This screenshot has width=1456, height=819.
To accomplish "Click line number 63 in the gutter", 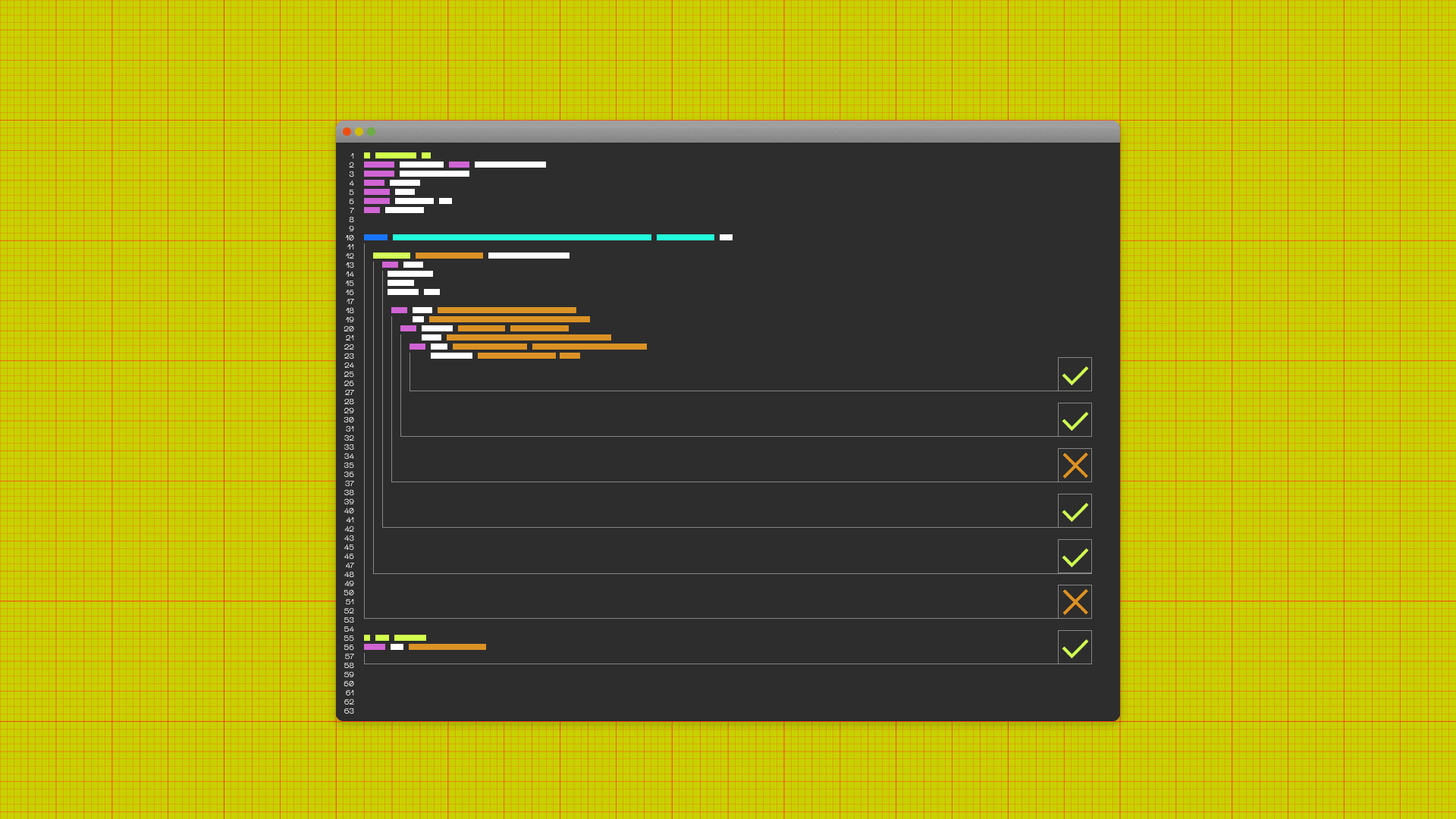I will coord(349,711).
